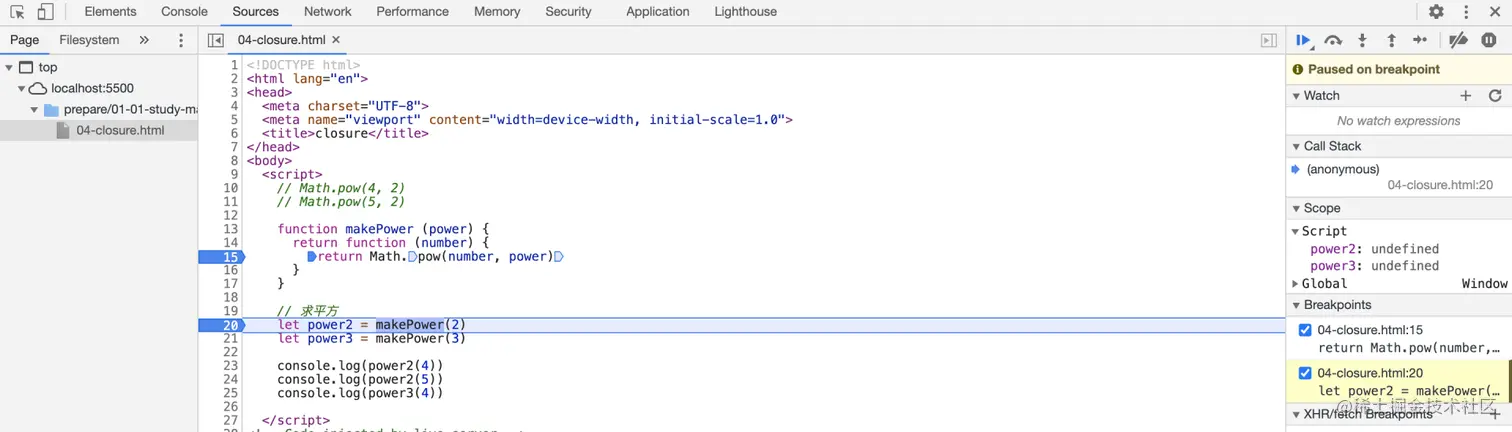The image size is (1512, 432).
Task: Open the navigator pane three-dot menu
Action: click(181, 40)
